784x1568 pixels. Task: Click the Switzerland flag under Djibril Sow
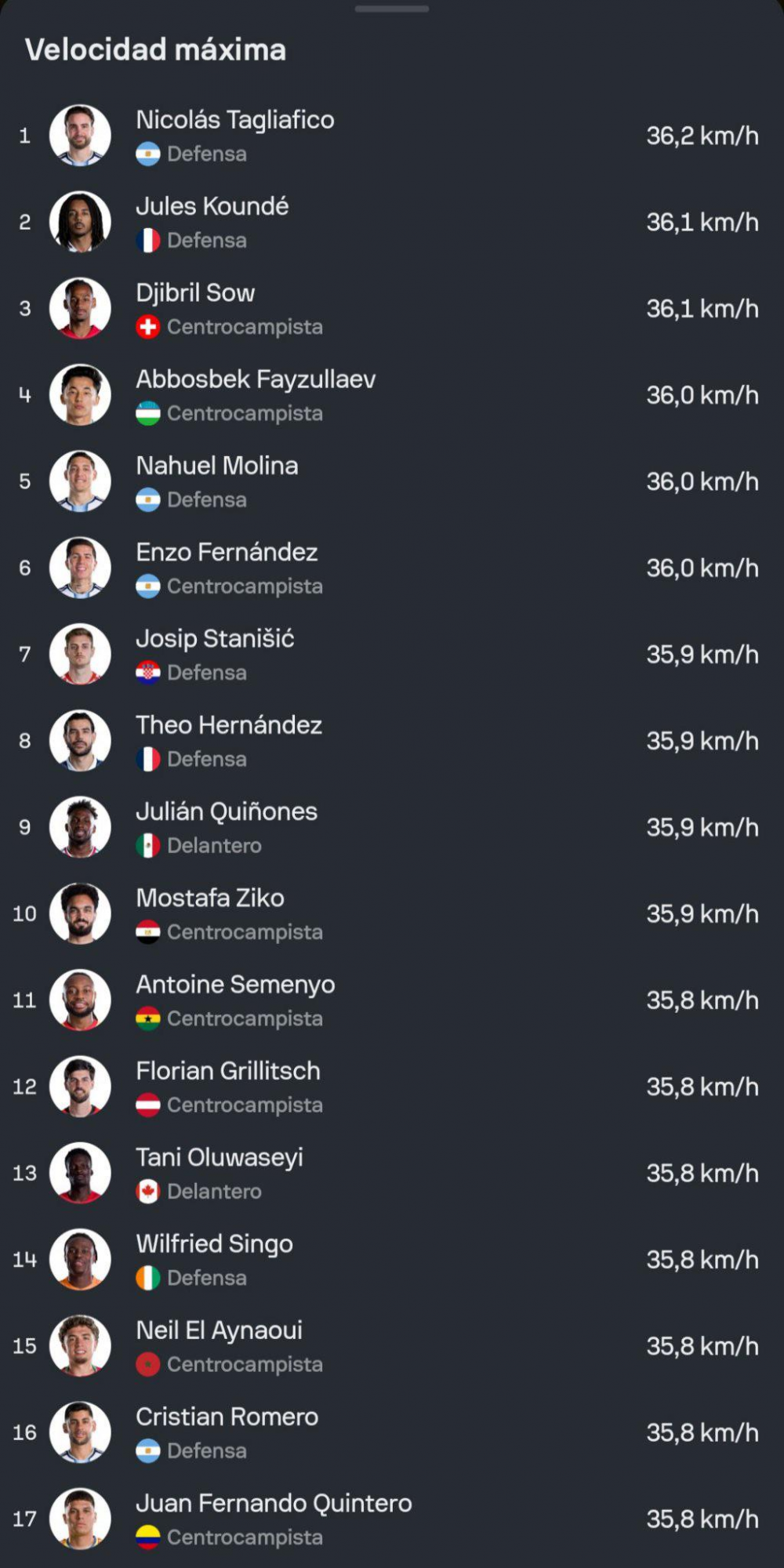pyautogui.click(x=148, y=327)
